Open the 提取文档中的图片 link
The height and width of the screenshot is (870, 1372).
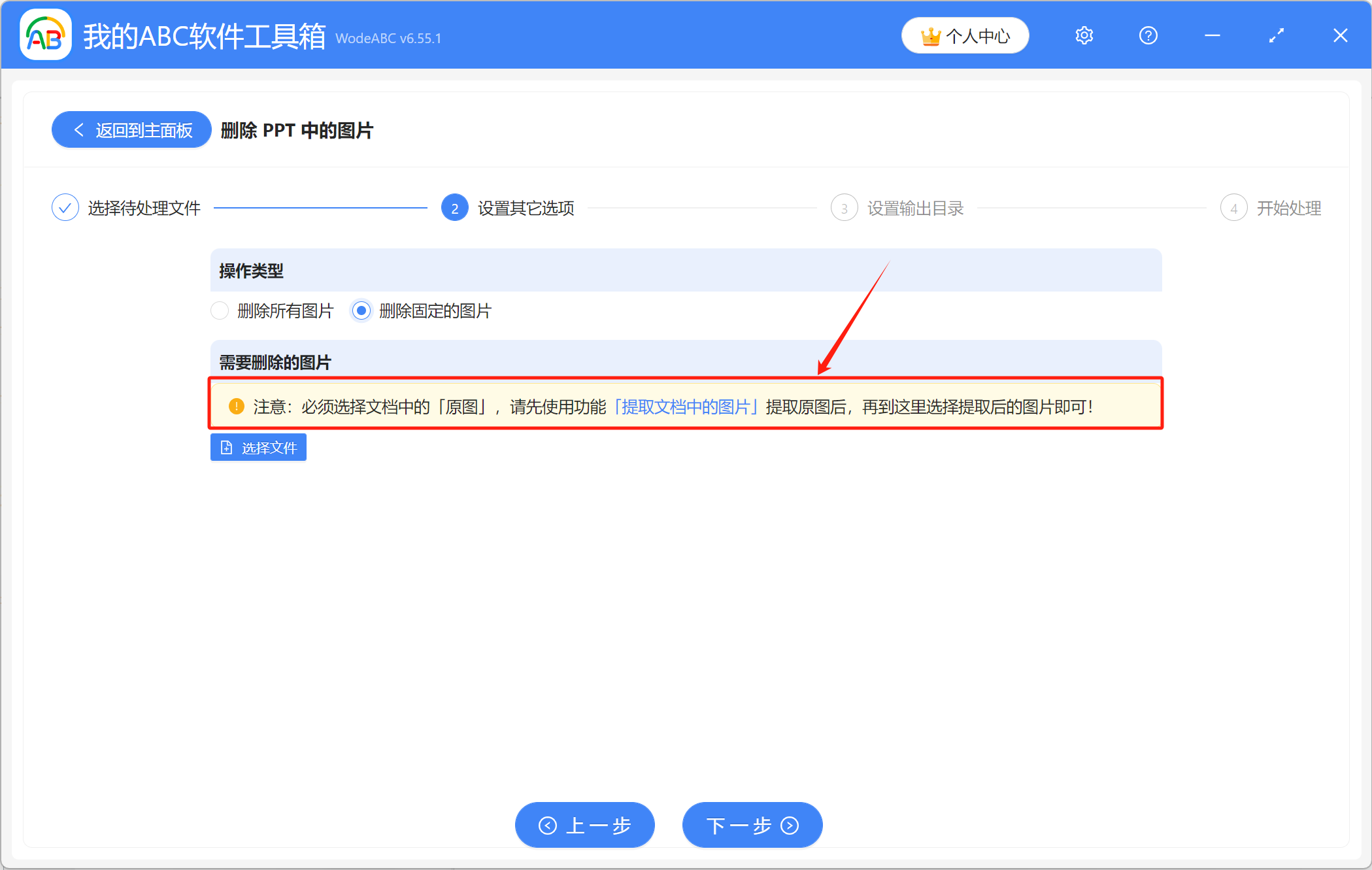point(686,407)
